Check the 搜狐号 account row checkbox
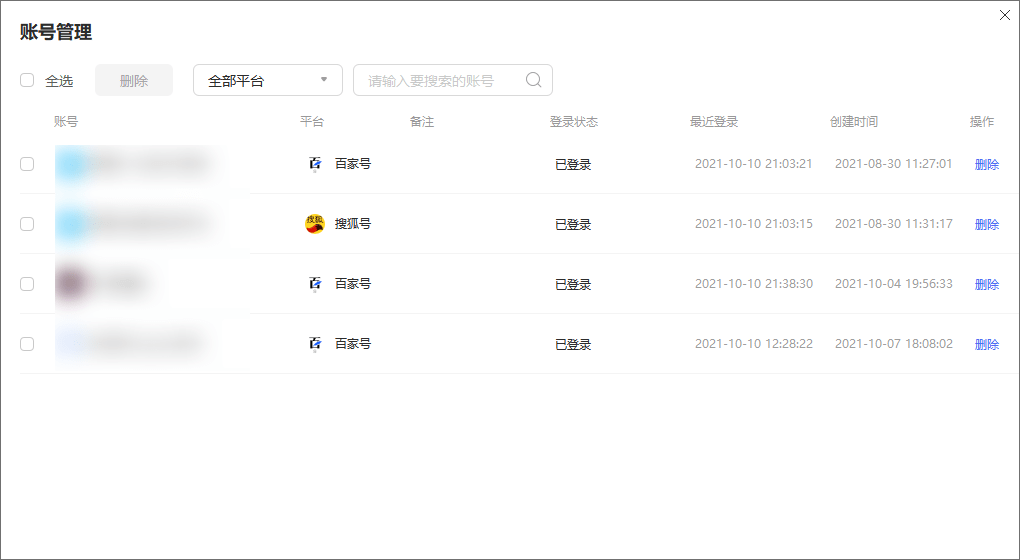The image size is (1020, 560). tap(27, 224)
